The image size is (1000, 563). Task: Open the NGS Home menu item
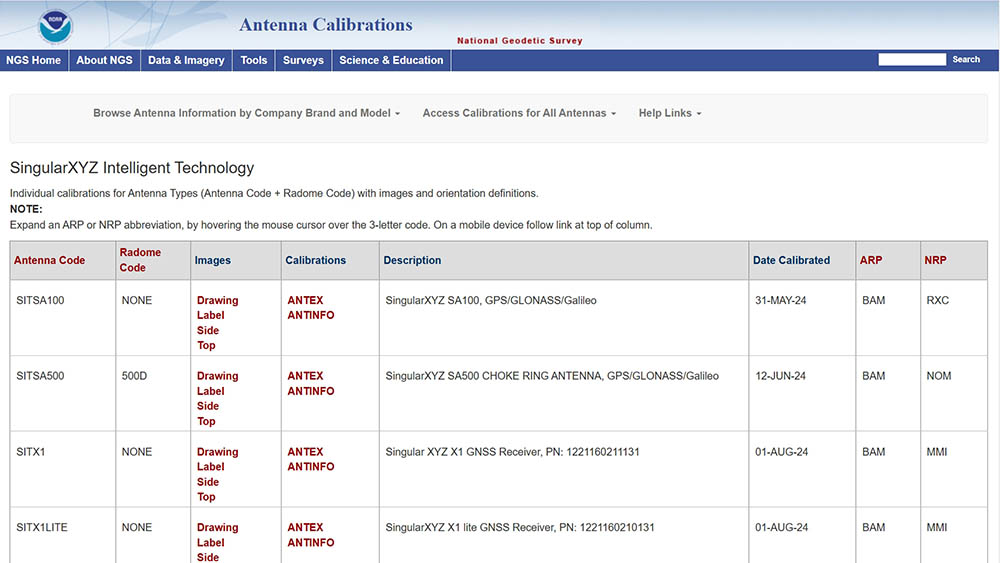(x=34, y=60)
